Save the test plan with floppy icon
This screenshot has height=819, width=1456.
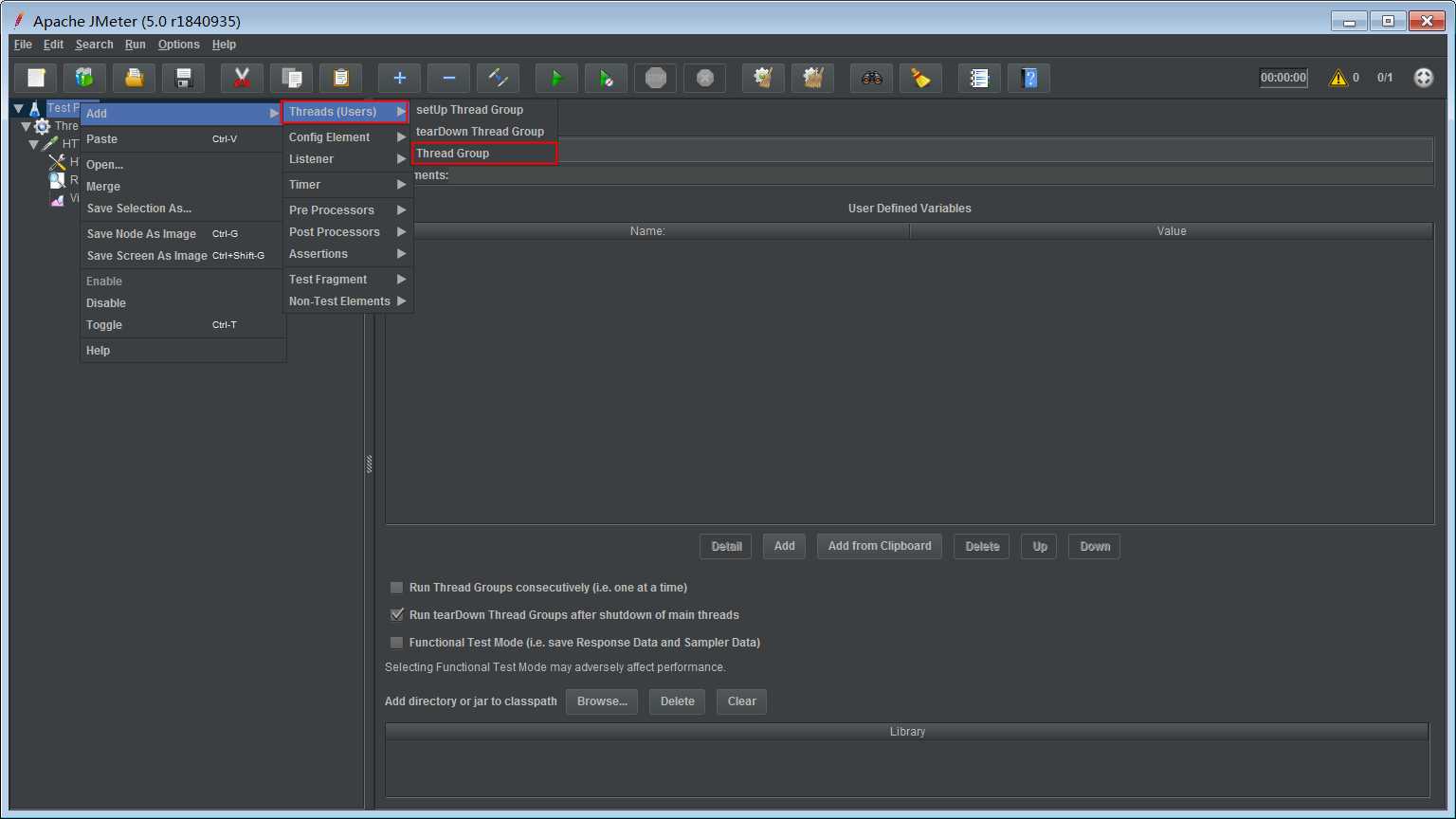coord(184,78)
